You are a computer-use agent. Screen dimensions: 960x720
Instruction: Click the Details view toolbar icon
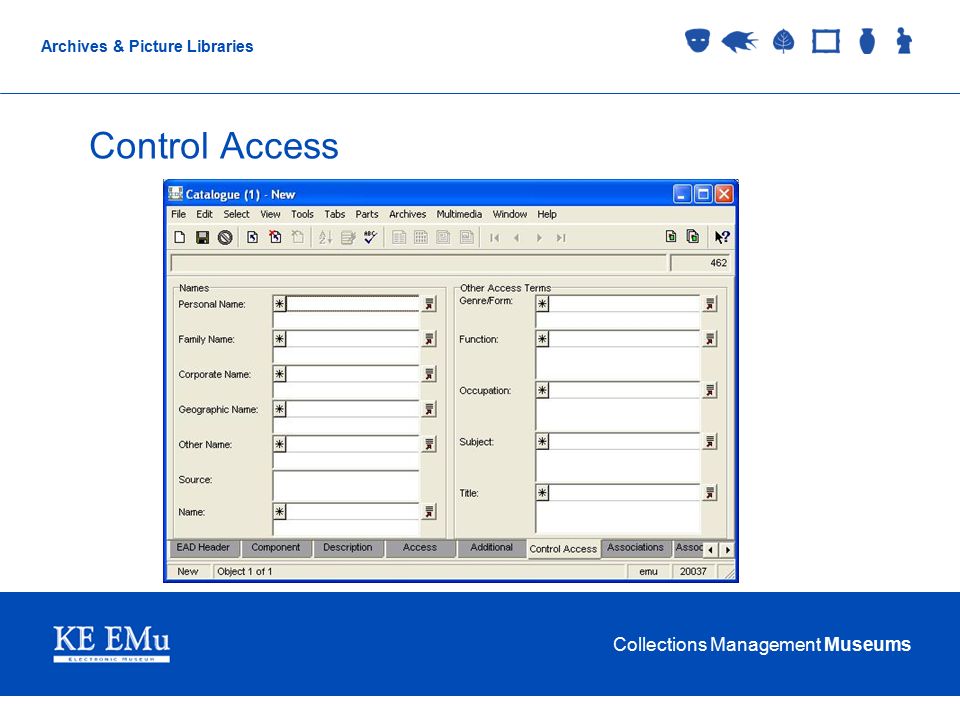[399, 238]
